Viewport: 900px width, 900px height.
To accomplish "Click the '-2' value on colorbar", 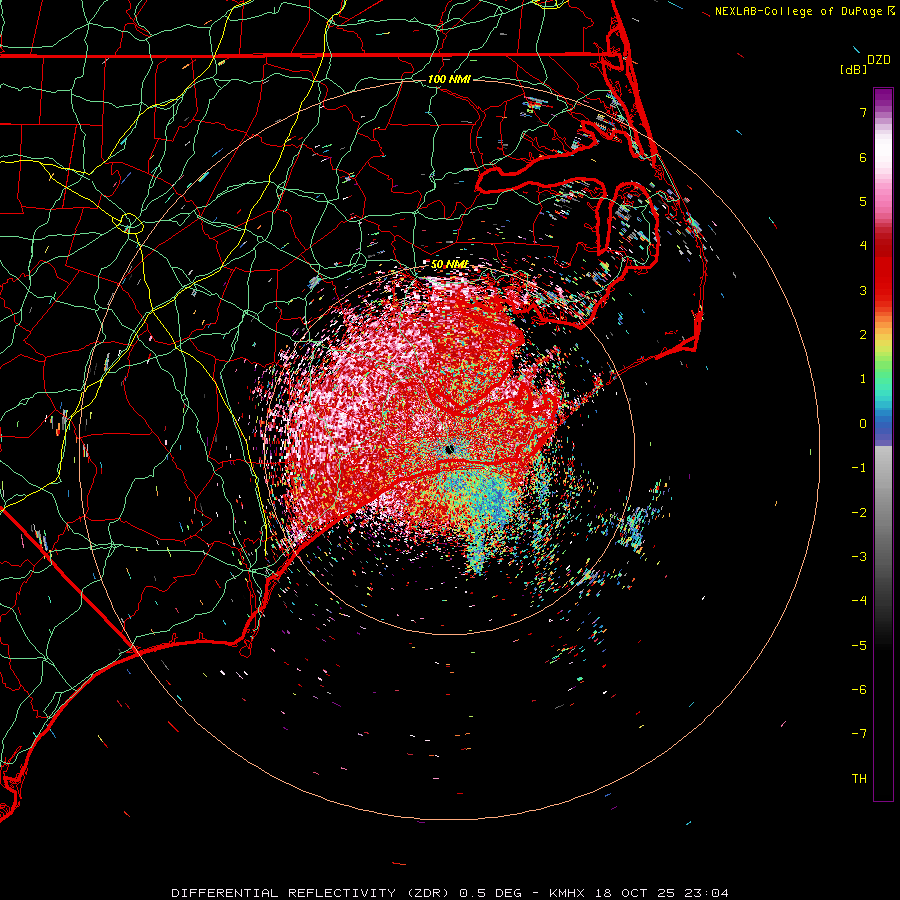I will point(859,513).
